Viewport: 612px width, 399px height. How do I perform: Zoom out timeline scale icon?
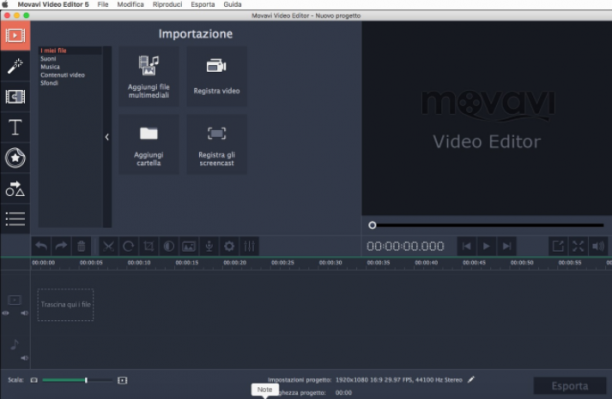(x=34, y=380)
